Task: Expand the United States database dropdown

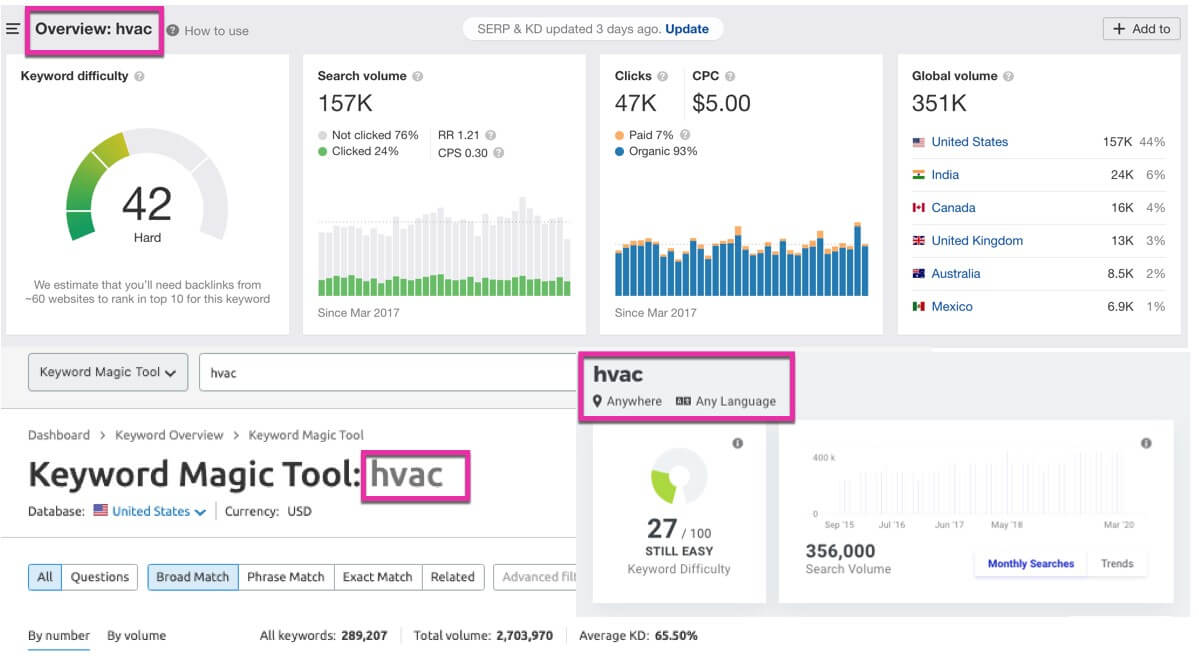Action: (159, 511)
